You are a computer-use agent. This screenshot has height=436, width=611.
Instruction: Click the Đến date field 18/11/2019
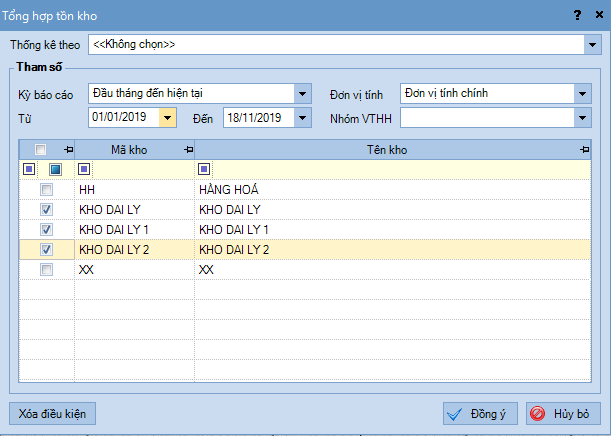coord(259,118)
